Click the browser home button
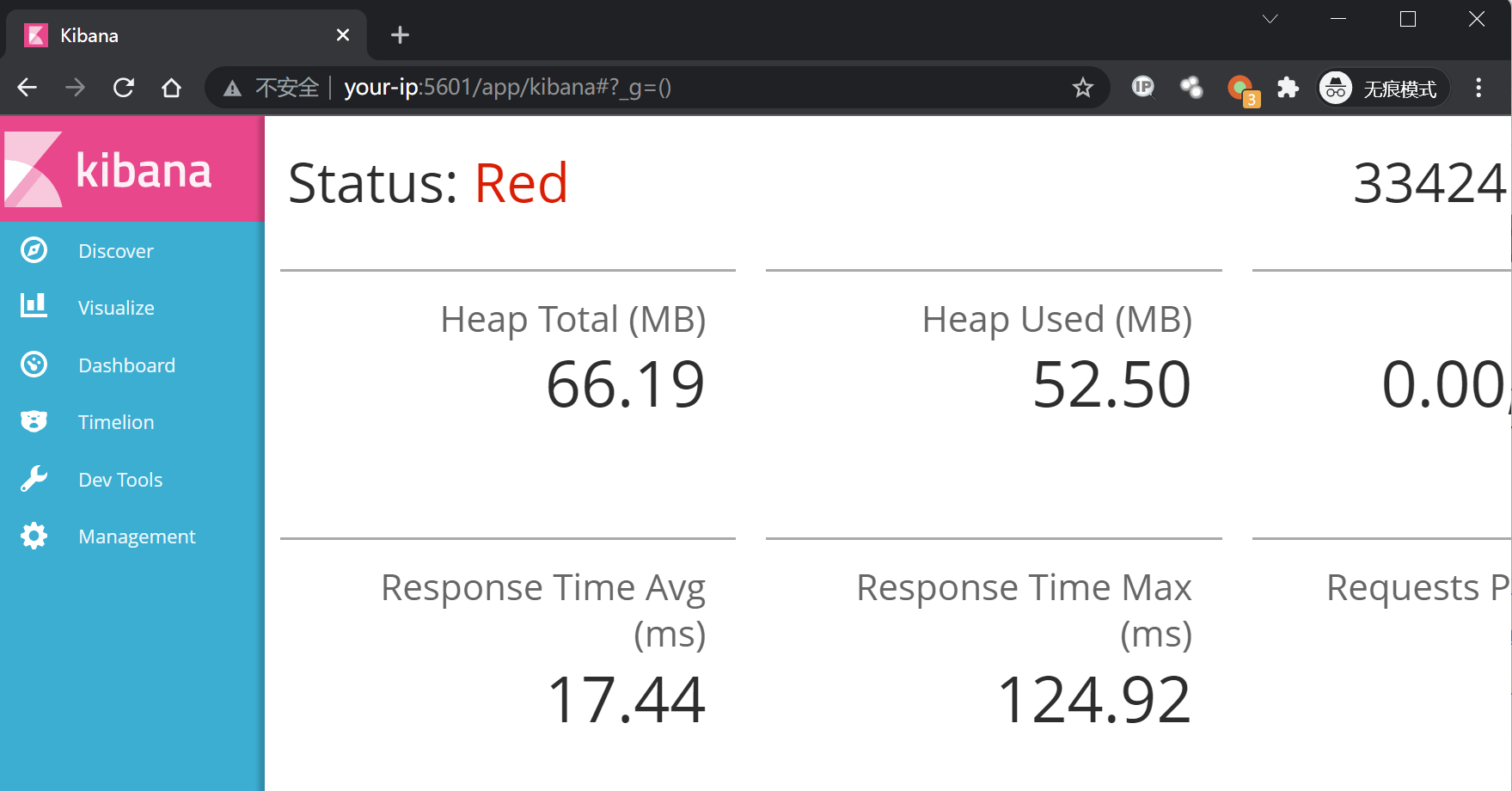This screenshot has width=1512, height=791. point(172,87)
